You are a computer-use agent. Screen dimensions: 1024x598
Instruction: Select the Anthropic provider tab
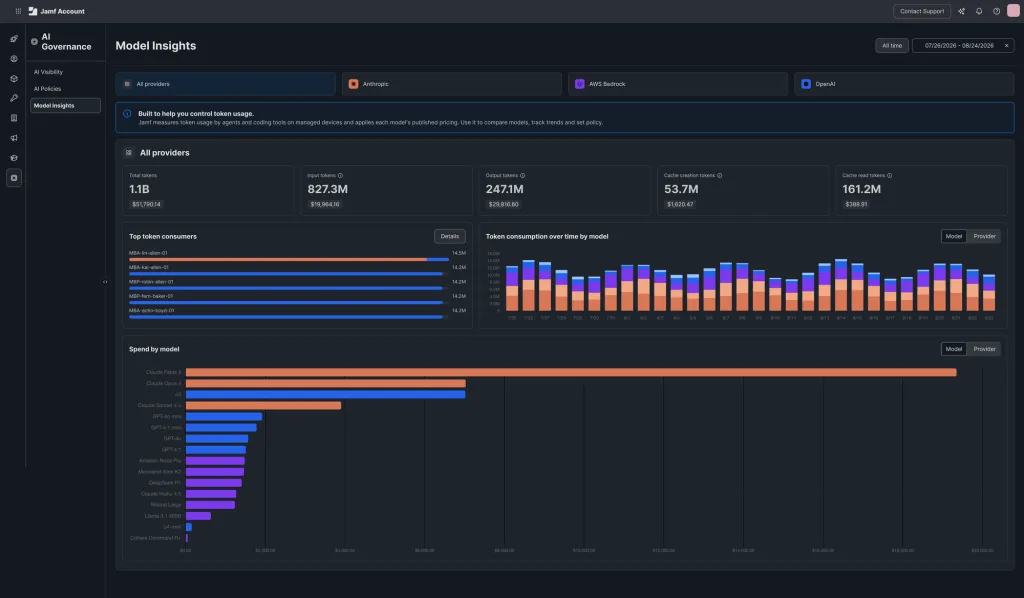coord(451,84)
